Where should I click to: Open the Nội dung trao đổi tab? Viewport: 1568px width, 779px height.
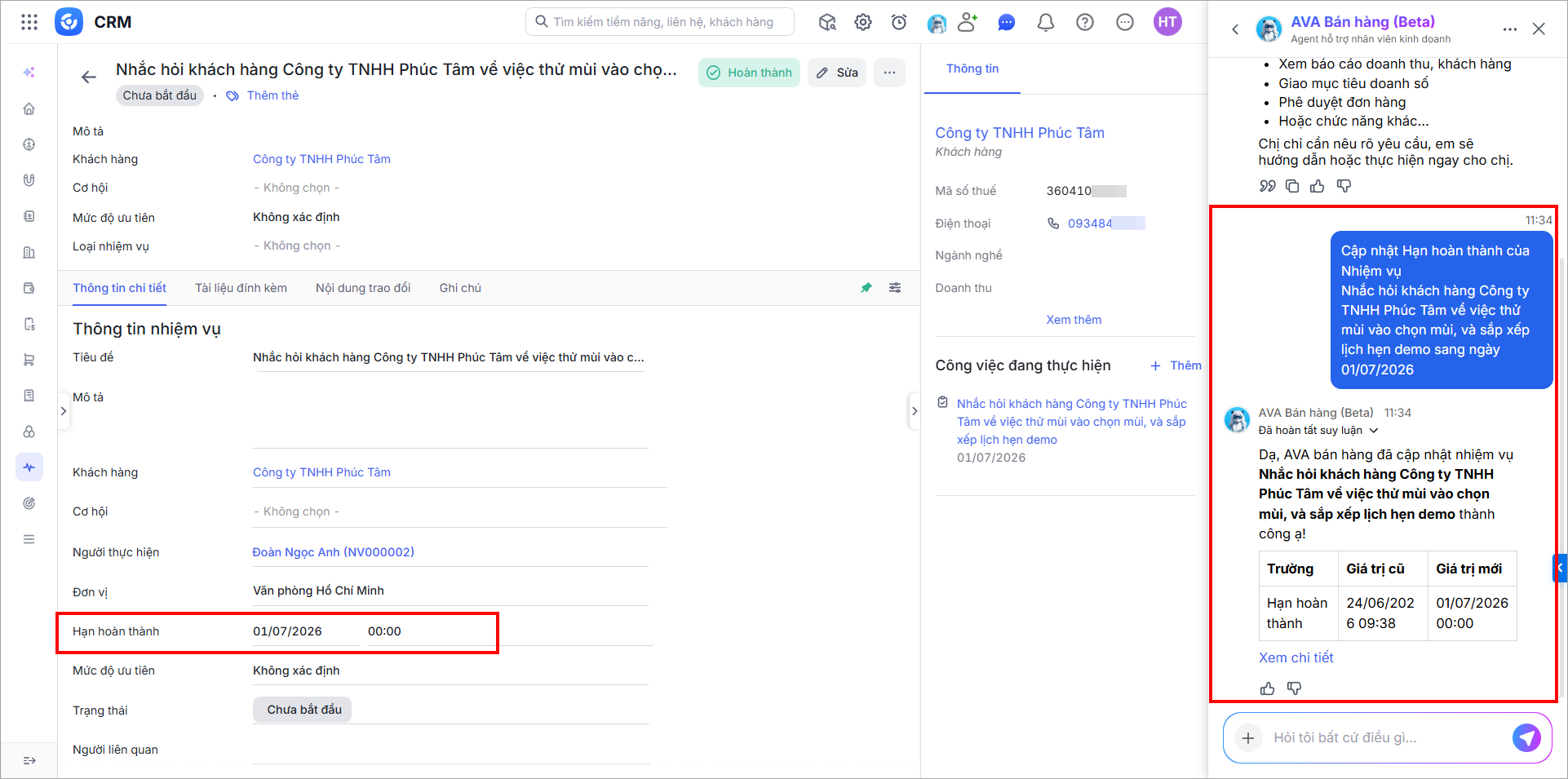pos(363,288)
